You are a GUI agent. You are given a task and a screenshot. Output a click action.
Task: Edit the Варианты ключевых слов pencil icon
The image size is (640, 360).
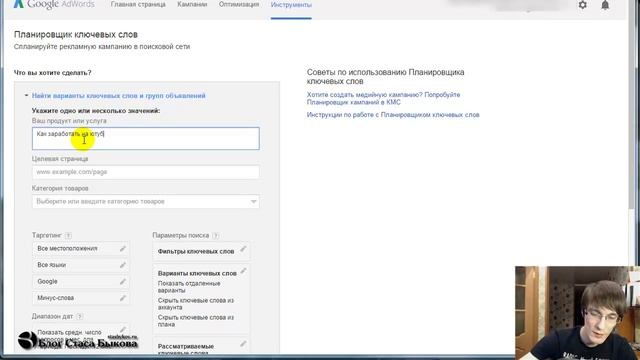(x=243, y=271)
